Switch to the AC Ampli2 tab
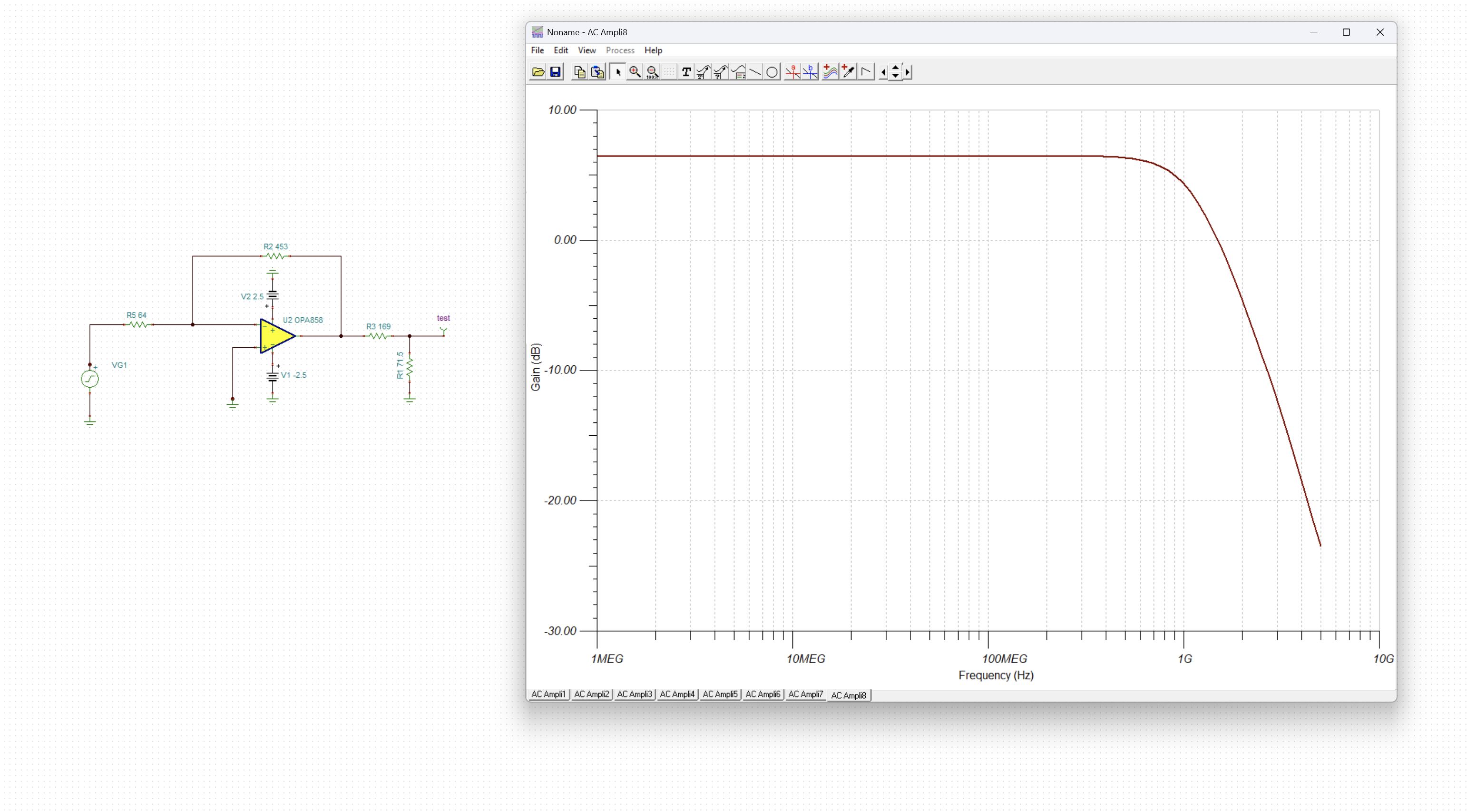Viewport: 1467px width, 812px height. coord(591,694)
